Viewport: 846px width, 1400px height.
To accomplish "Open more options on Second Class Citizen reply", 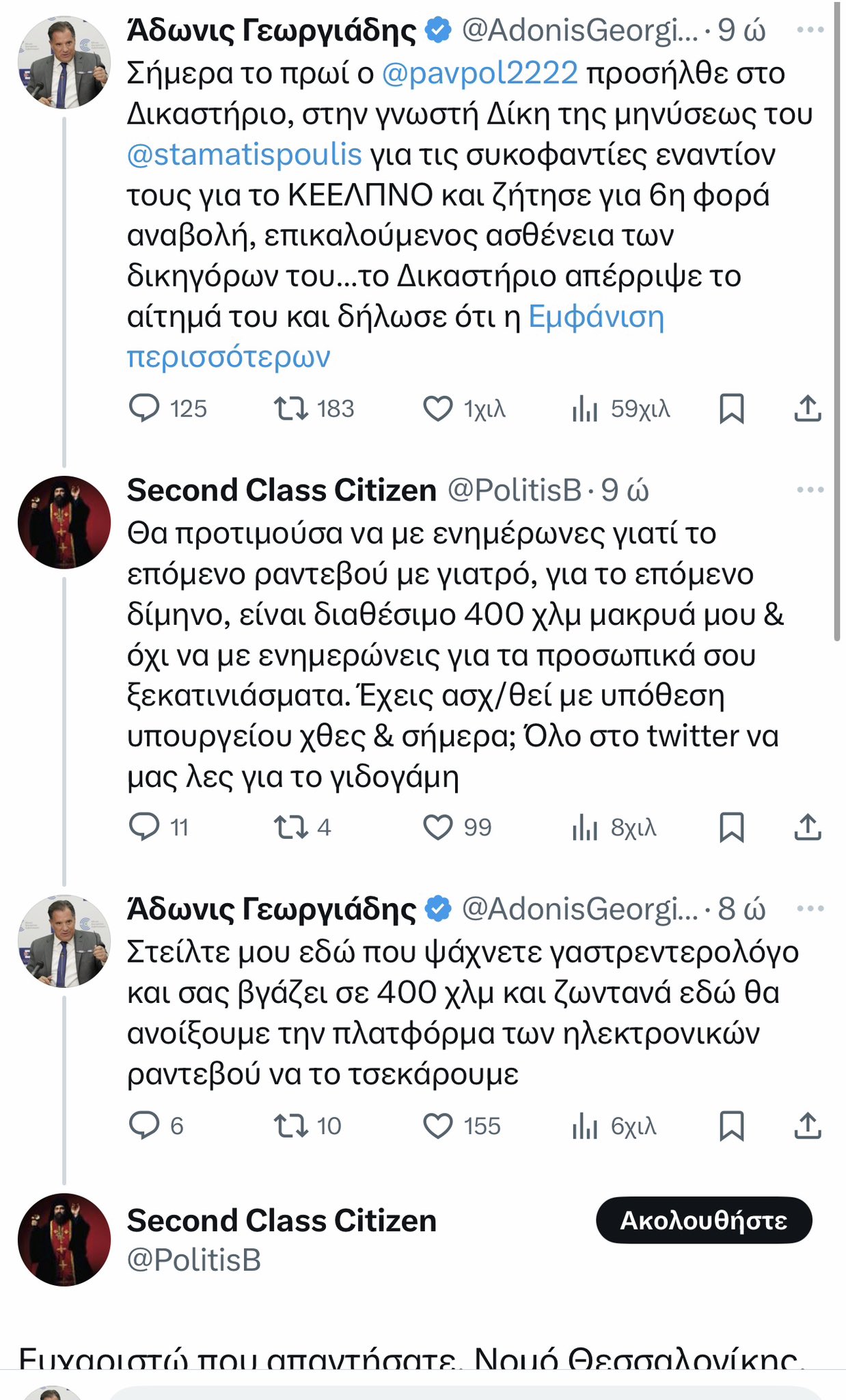I will [810, 489].
